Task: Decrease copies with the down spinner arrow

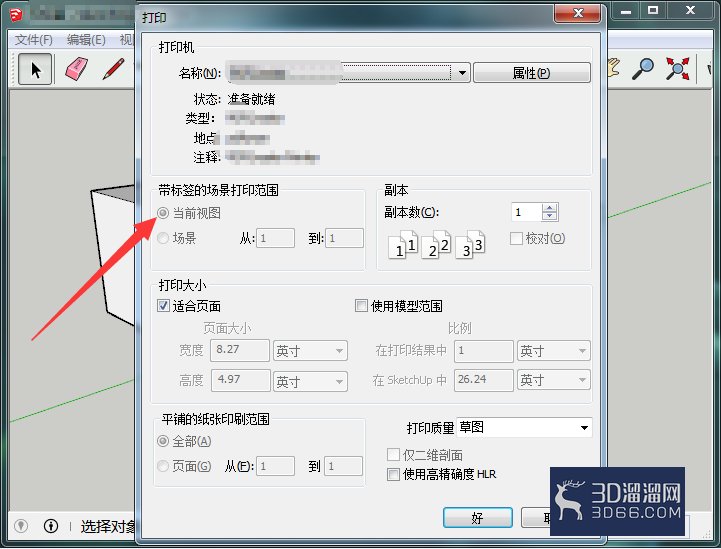Action: (x=550, y=217)
